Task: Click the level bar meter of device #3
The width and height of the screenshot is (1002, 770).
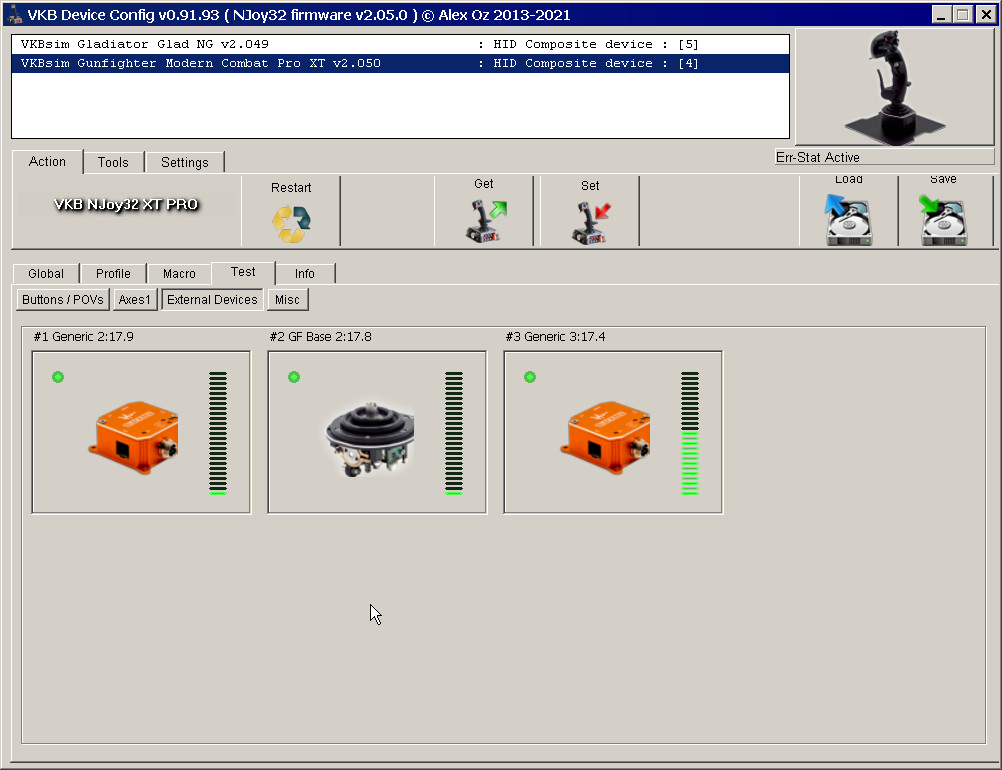Action: (690, 433)
